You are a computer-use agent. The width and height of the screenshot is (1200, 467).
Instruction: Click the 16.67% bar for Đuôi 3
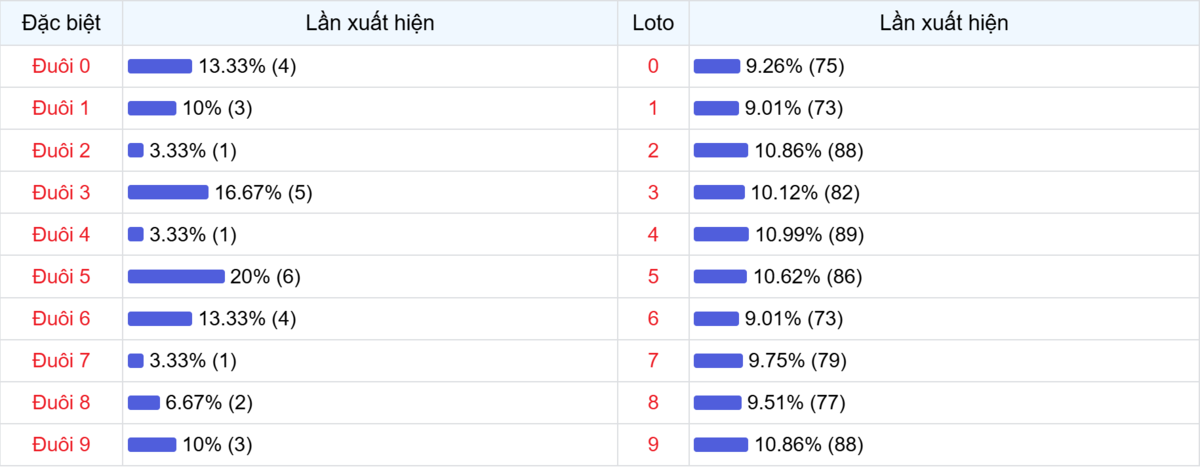click(x=168, y=193)
